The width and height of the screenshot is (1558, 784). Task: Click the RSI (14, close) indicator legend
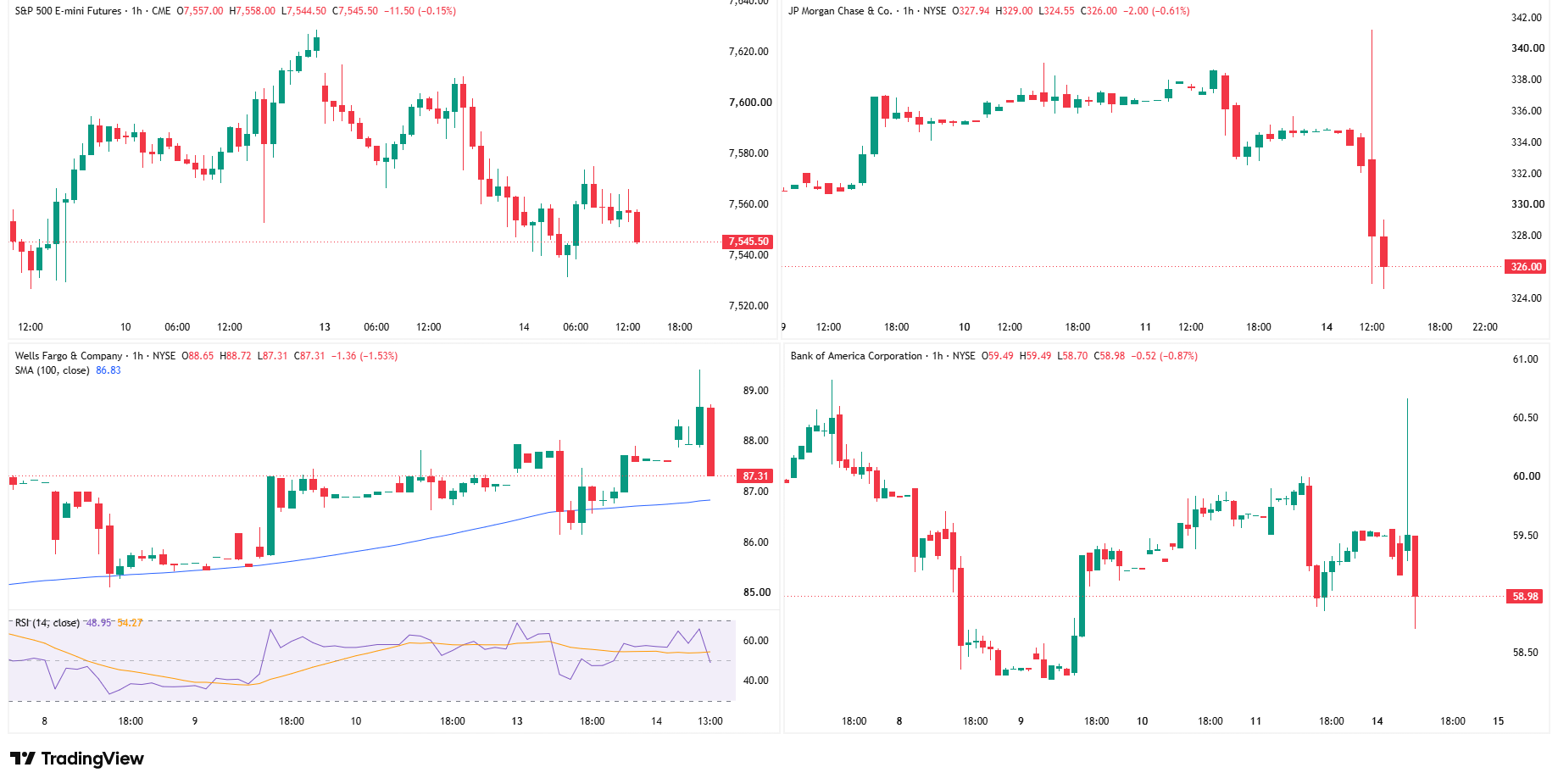click(x=47, y=623)
